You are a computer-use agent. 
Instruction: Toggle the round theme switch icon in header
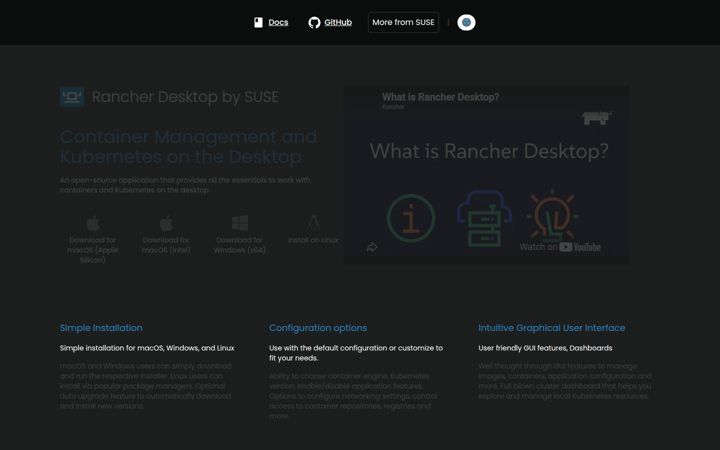466,22
